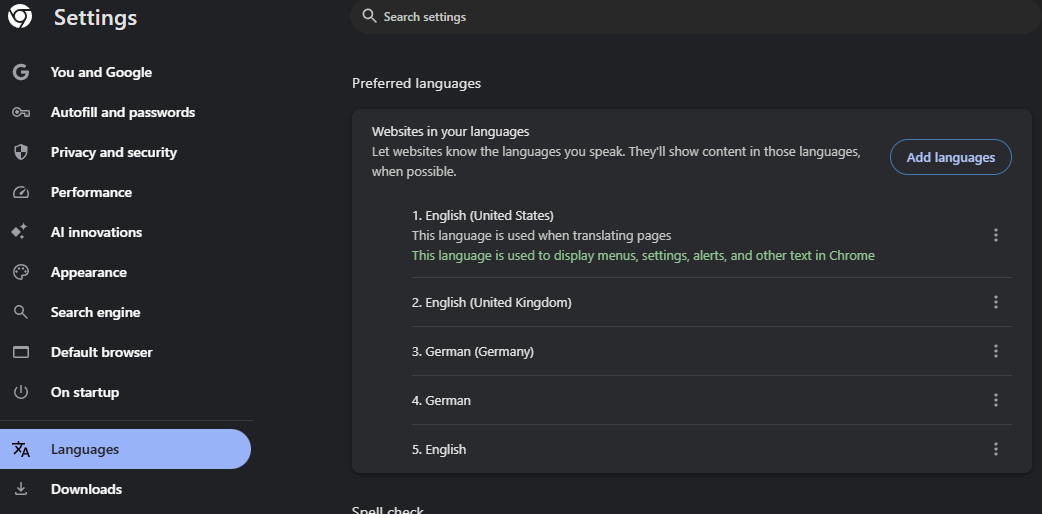Open more actions menu for 5. English
This screenshot has height=514, width=1042.
point(995,449)
